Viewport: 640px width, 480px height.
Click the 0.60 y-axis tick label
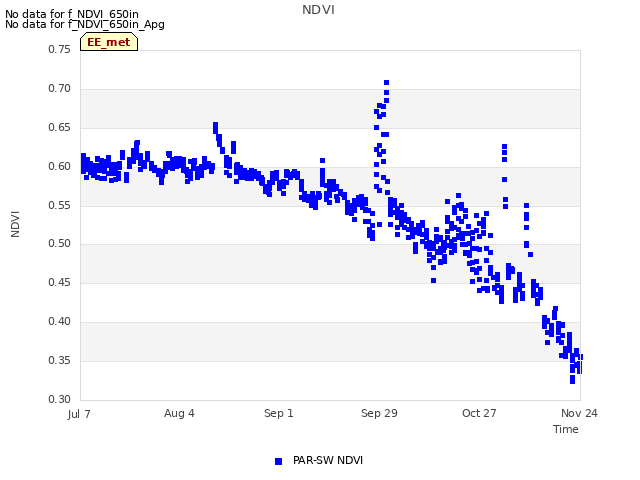coord(60,166)
